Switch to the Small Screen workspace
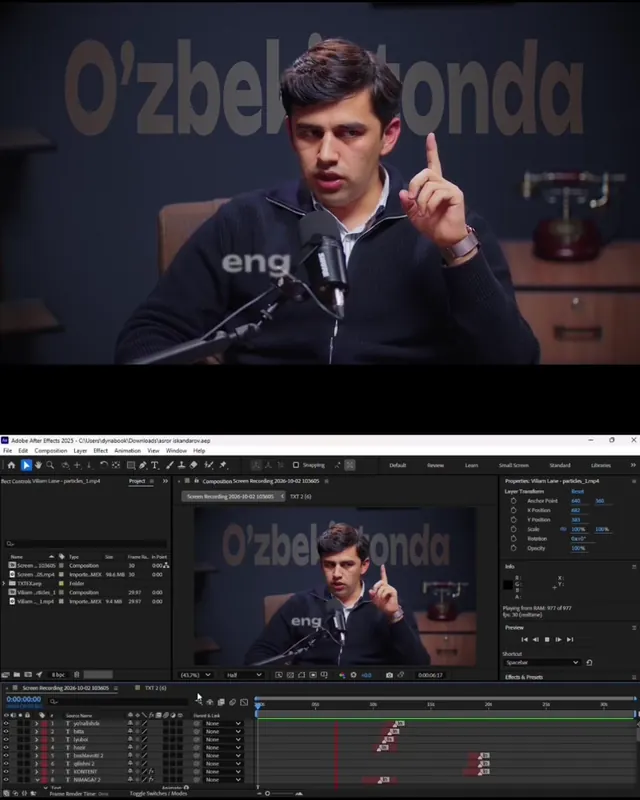This screenshot has height=800, width=640. [x=513, y=465]
